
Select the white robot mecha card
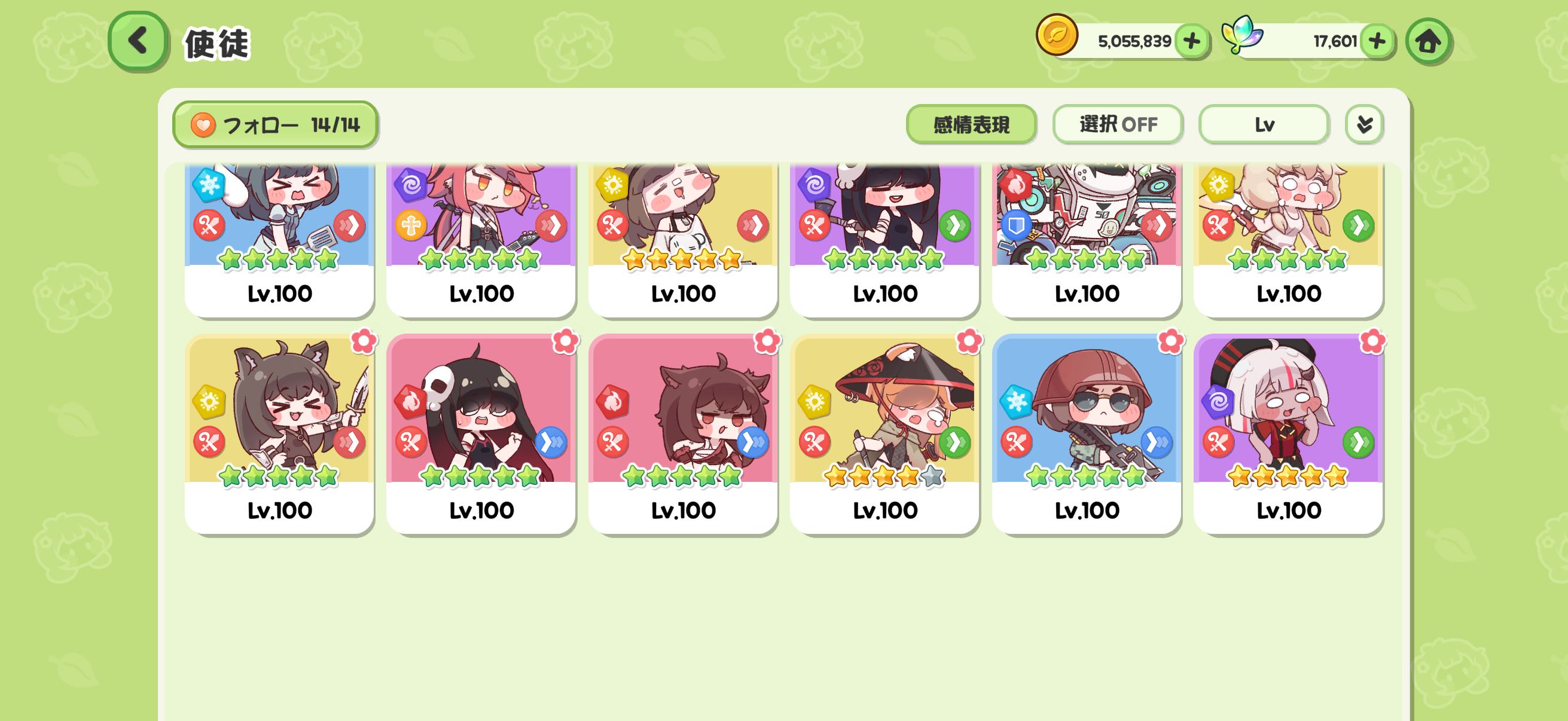point(1087,240)
